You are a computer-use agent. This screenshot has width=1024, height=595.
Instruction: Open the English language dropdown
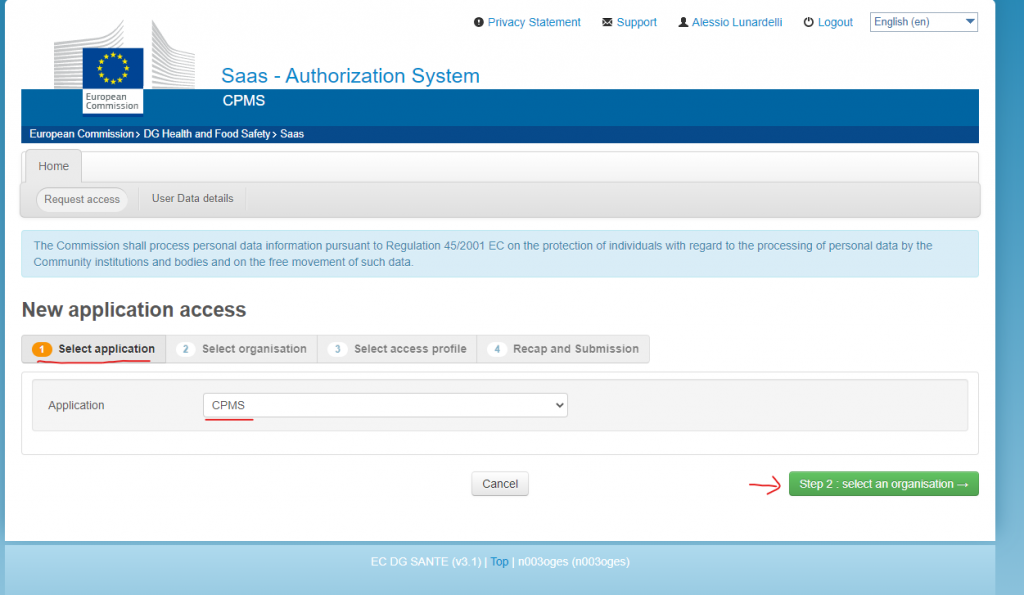point(924,22)
